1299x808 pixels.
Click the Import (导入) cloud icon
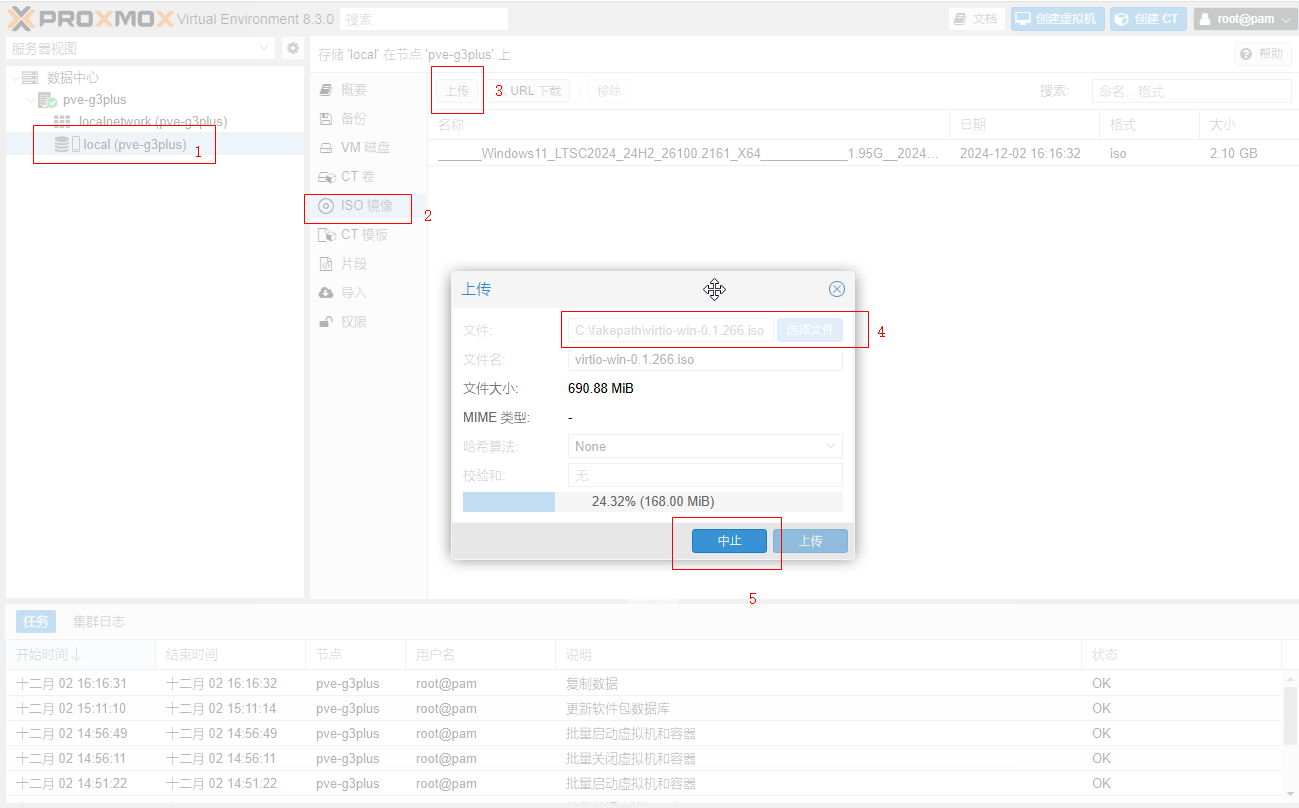point(325,293)
